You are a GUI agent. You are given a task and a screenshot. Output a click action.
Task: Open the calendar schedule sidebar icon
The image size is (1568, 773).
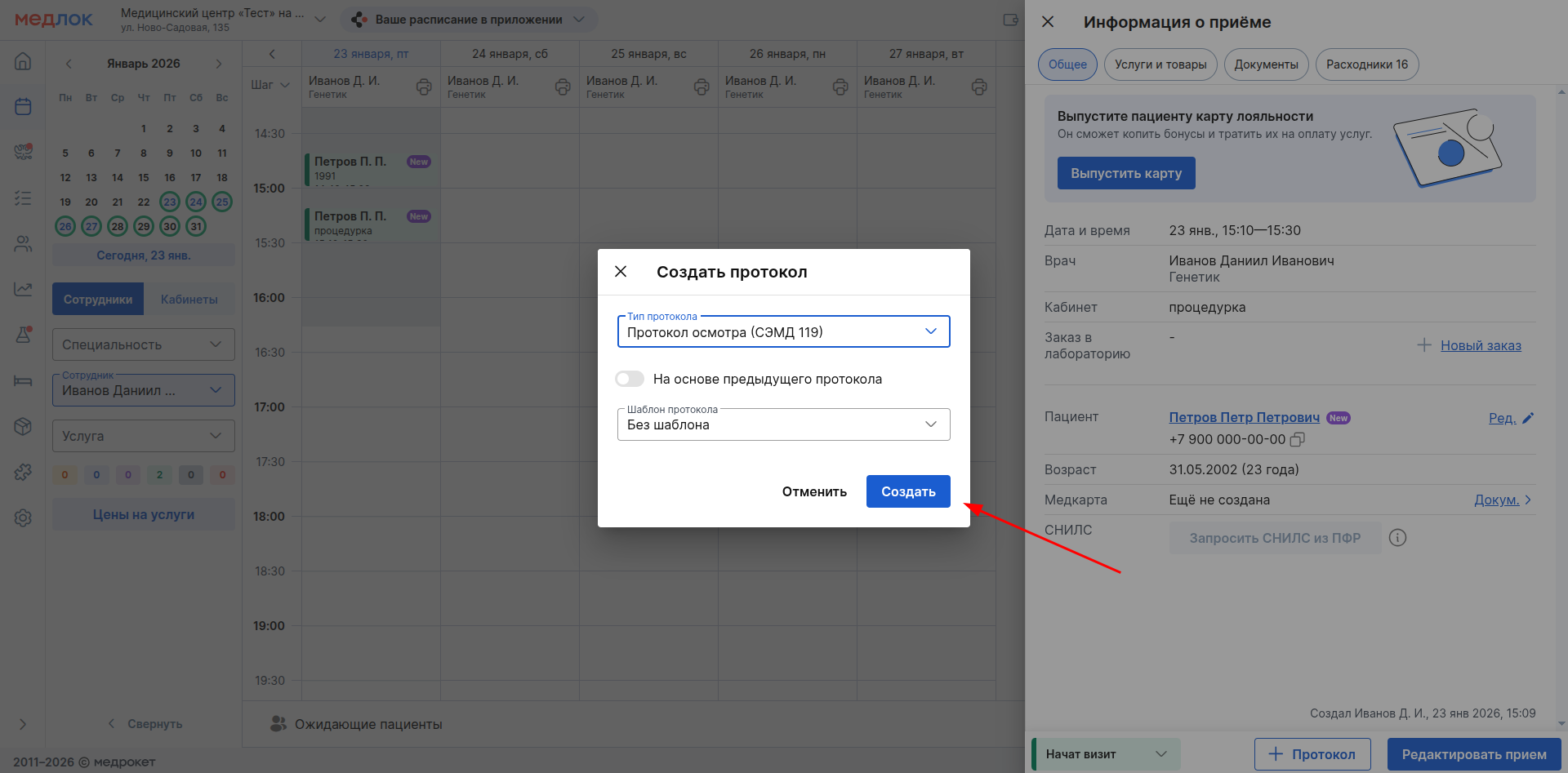coord(23,107)
